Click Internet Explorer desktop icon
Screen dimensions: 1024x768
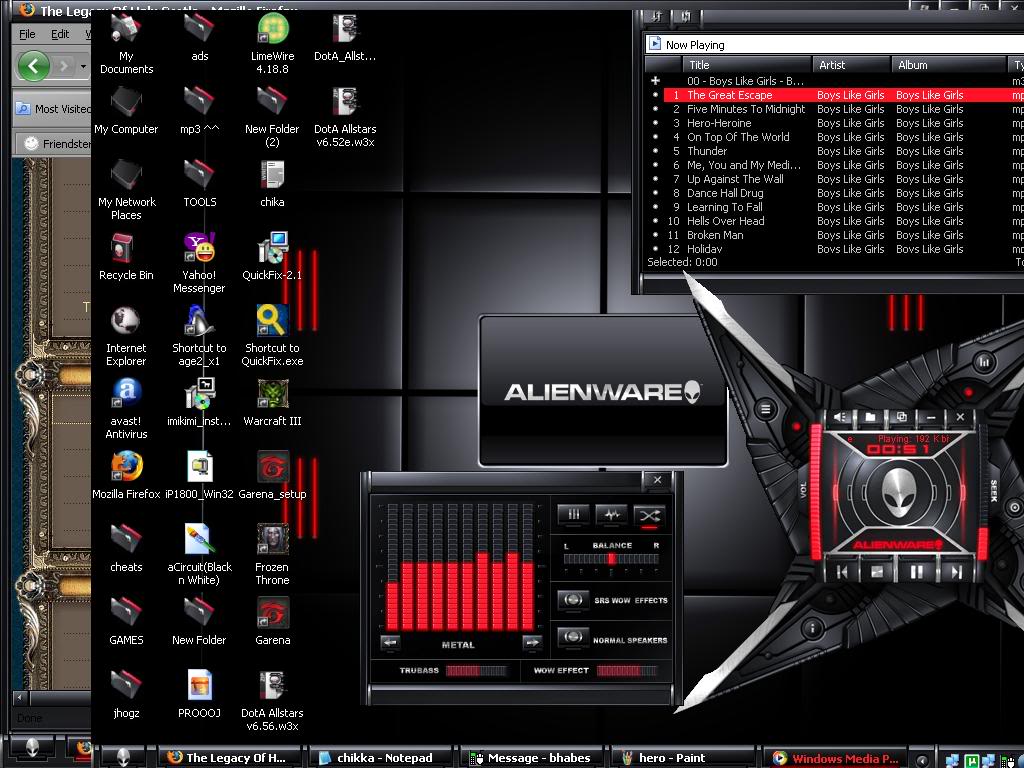(126, 336)
